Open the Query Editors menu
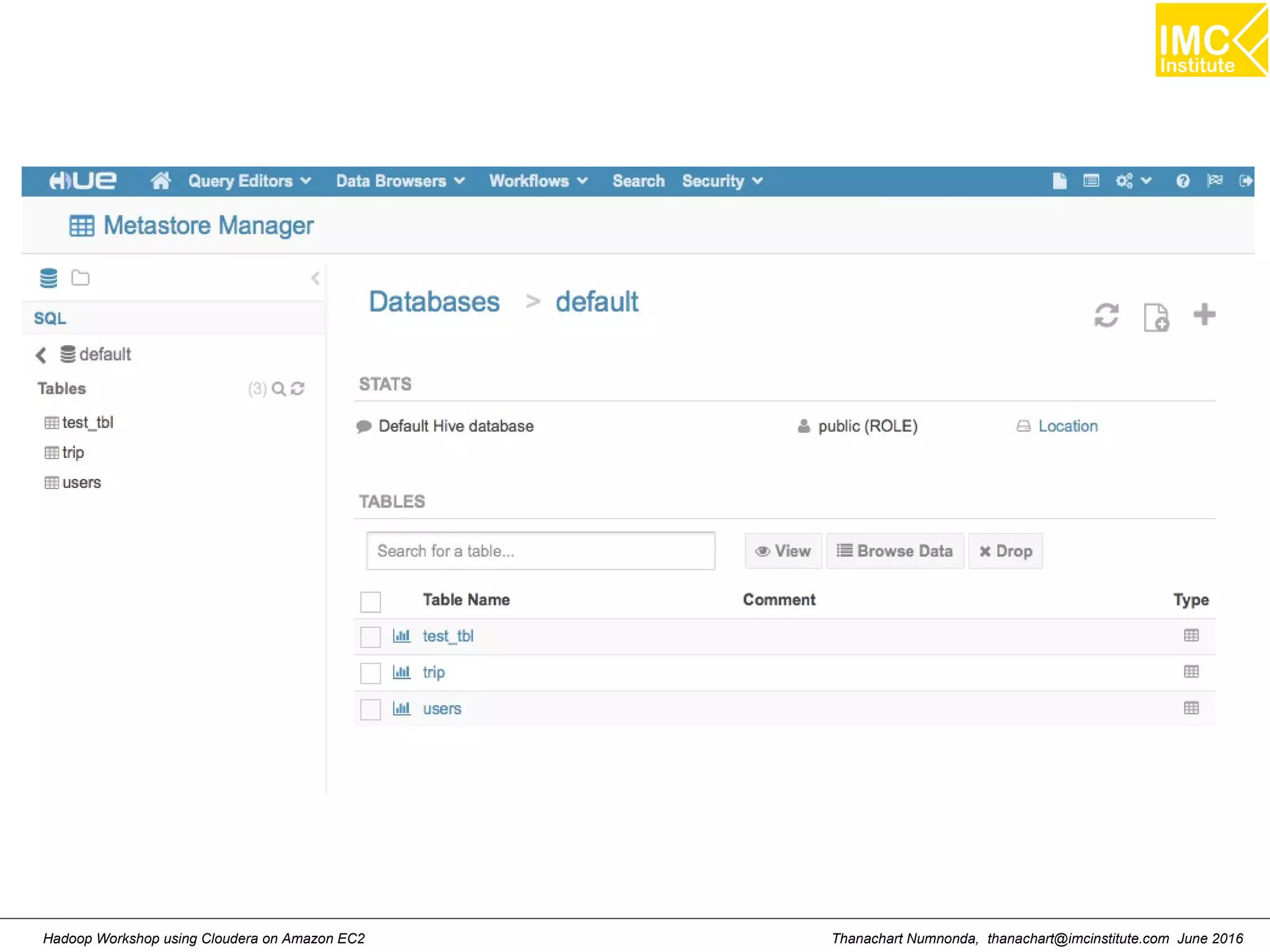1270x952 pixels. pyautogui.click(x=250, y=181)
